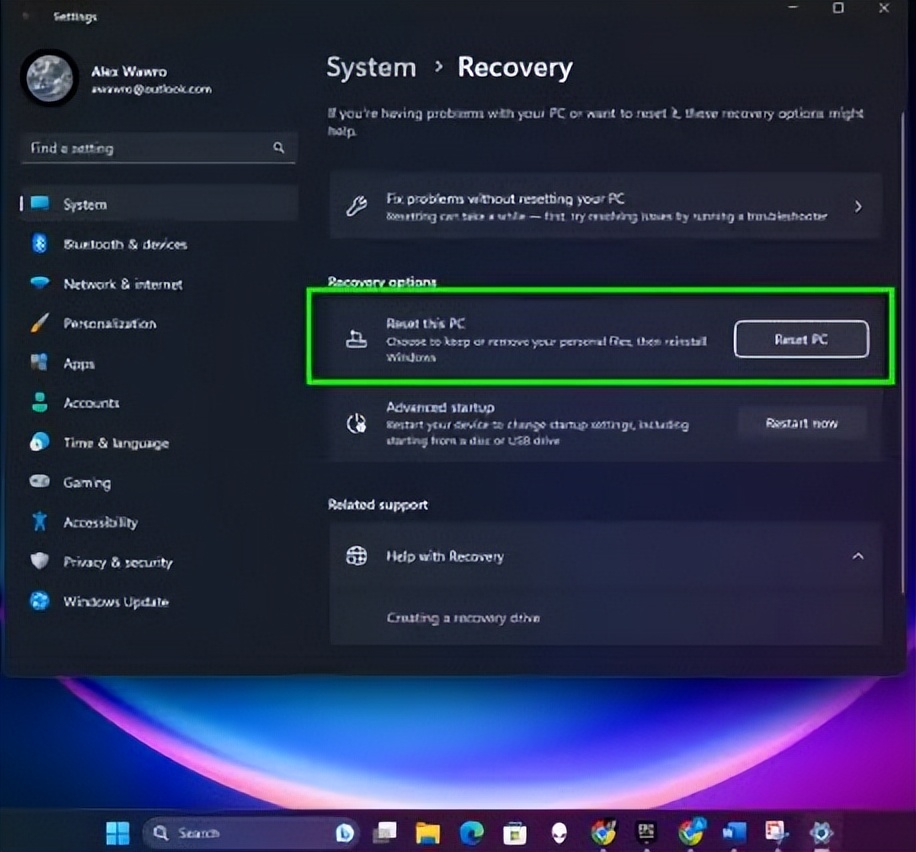Open Gaming settings via the controller icon
This screenshot has height=852, width=916.
point(38,482)
